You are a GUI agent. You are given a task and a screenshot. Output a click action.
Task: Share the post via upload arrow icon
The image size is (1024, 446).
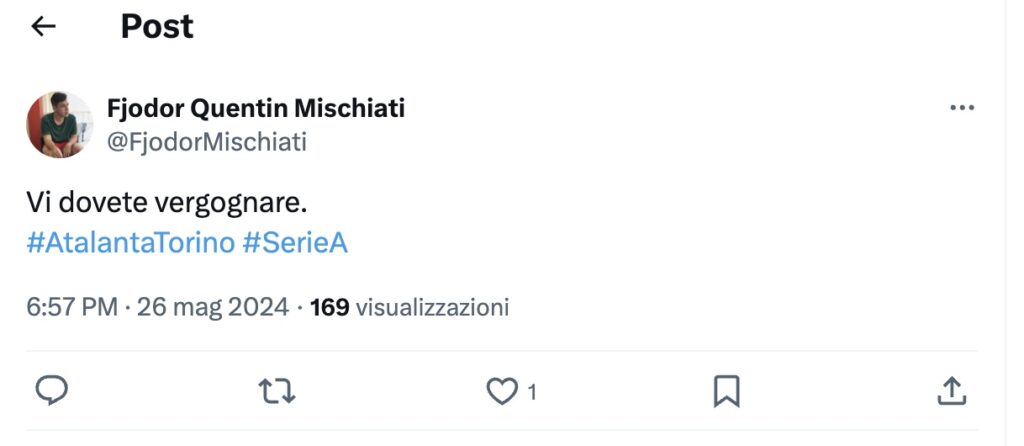951,391
